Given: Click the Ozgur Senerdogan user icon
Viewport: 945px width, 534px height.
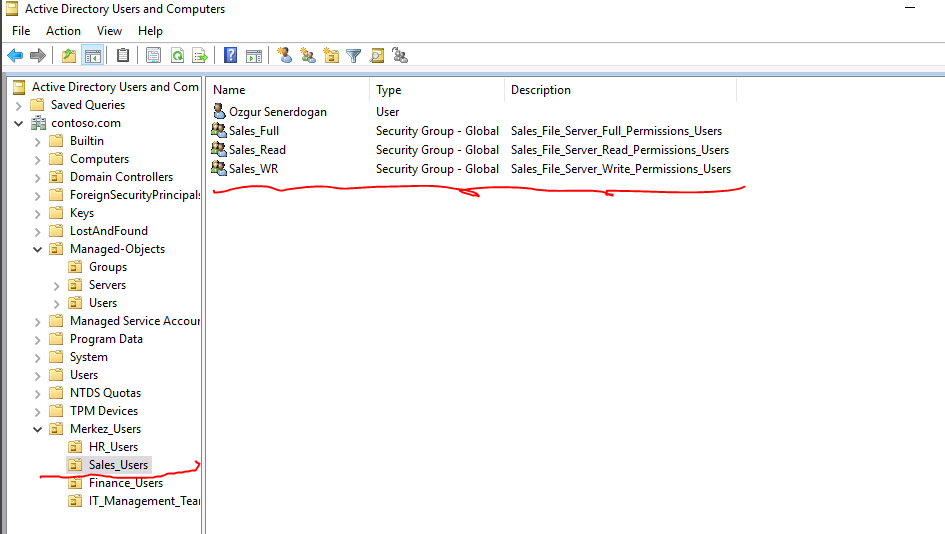Looking at the screenshot, I should [x=219, y=111].
